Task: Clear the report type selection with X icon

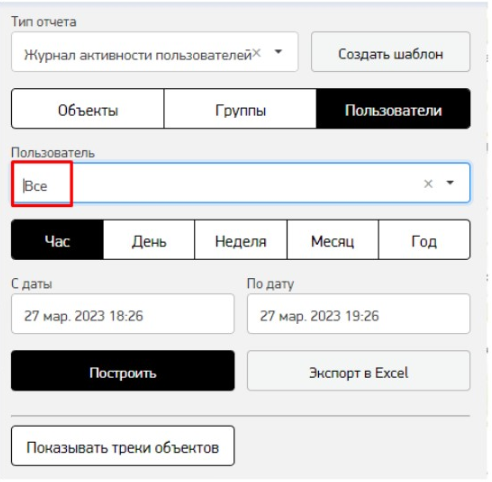Action: (256, 53)
